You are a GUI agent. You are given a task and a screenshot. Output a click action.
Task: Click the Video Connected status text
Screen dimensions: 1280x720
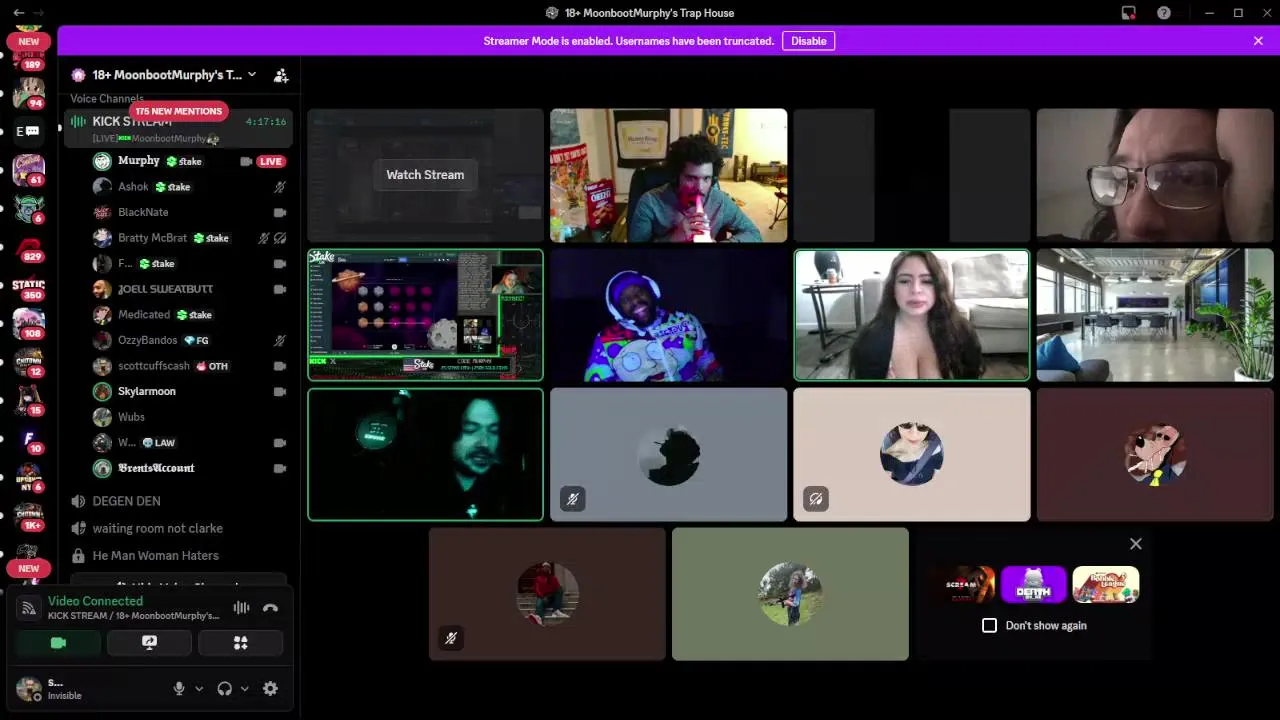pos(95,601)
